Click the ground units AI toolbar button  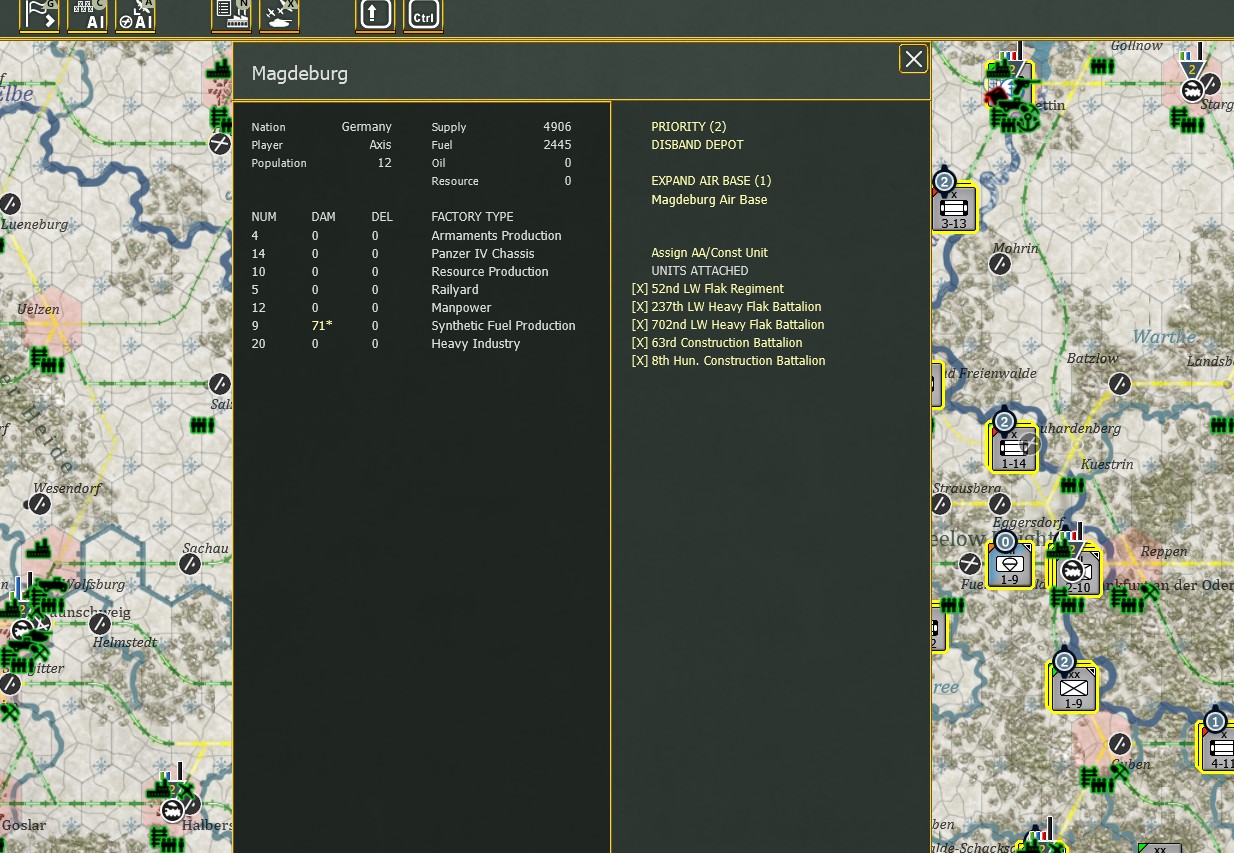[x=87, y=15]
